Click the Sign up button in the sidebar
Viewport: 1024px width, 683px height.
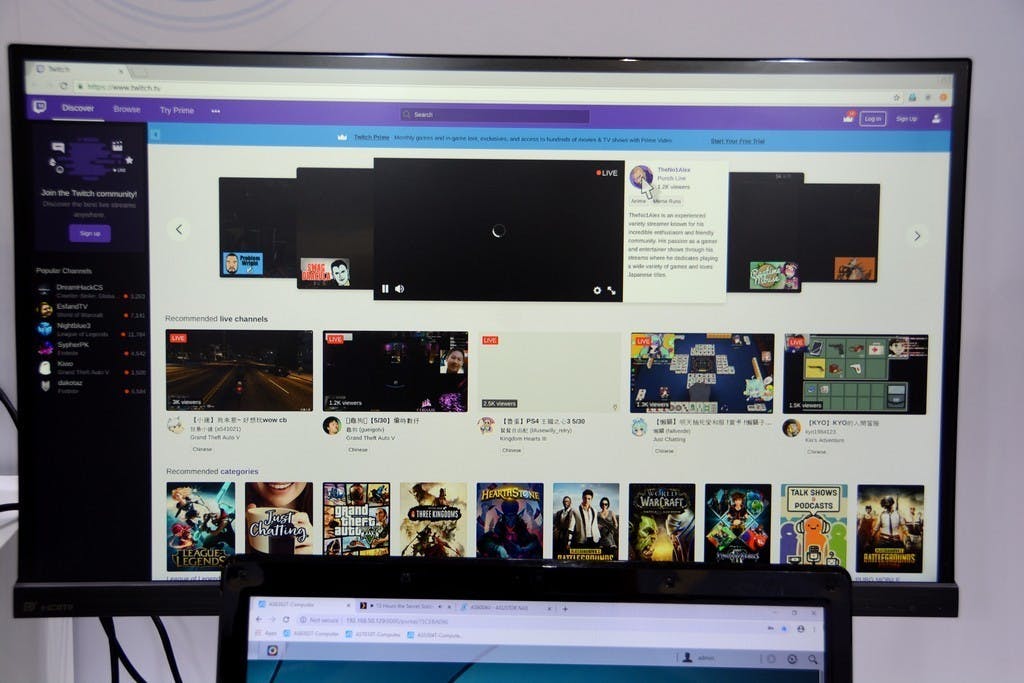pos(90,233)
